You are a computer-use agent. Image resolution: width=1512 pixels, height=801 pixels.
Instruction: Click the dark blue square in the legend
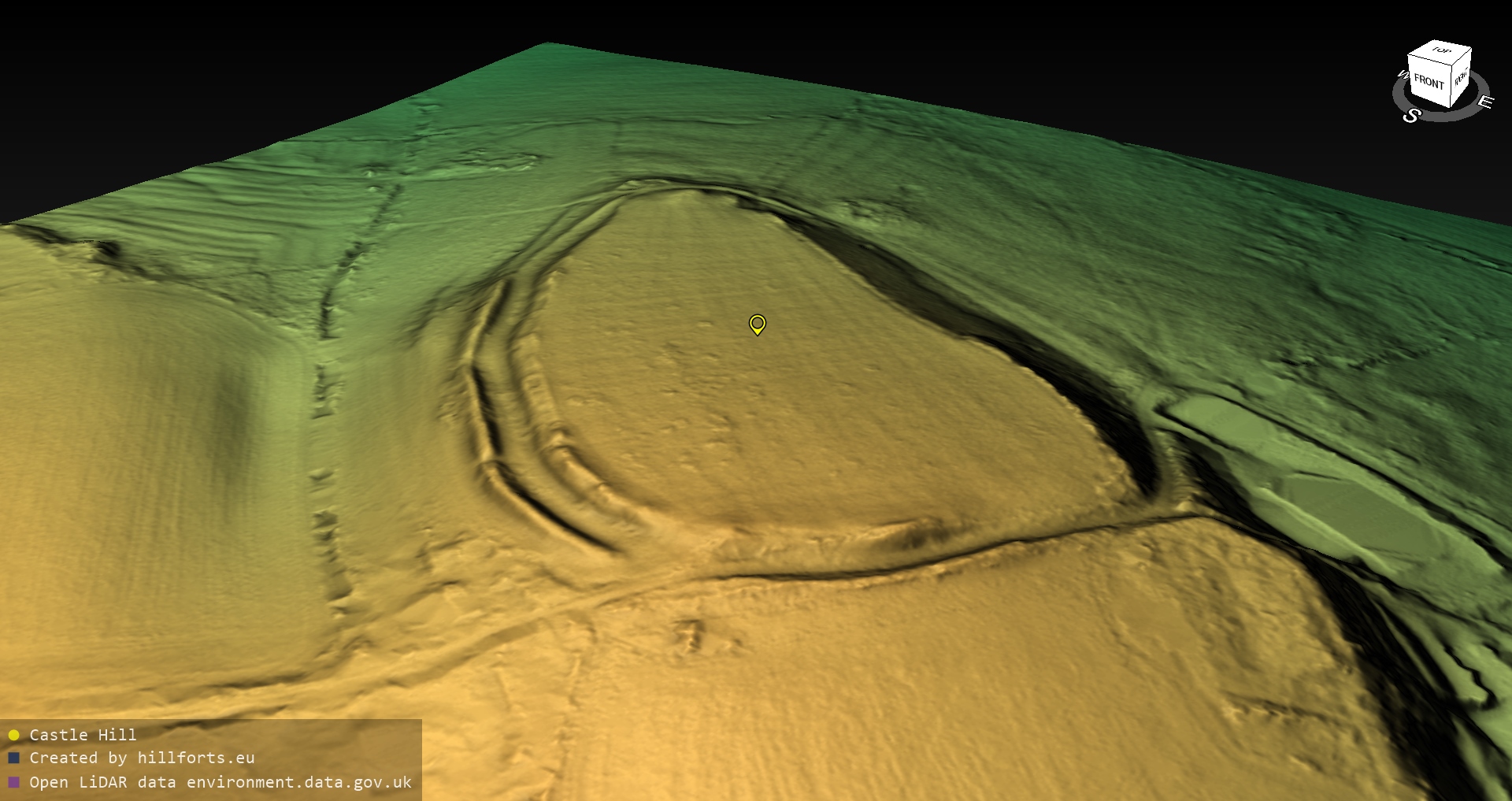tap(13, 758)
